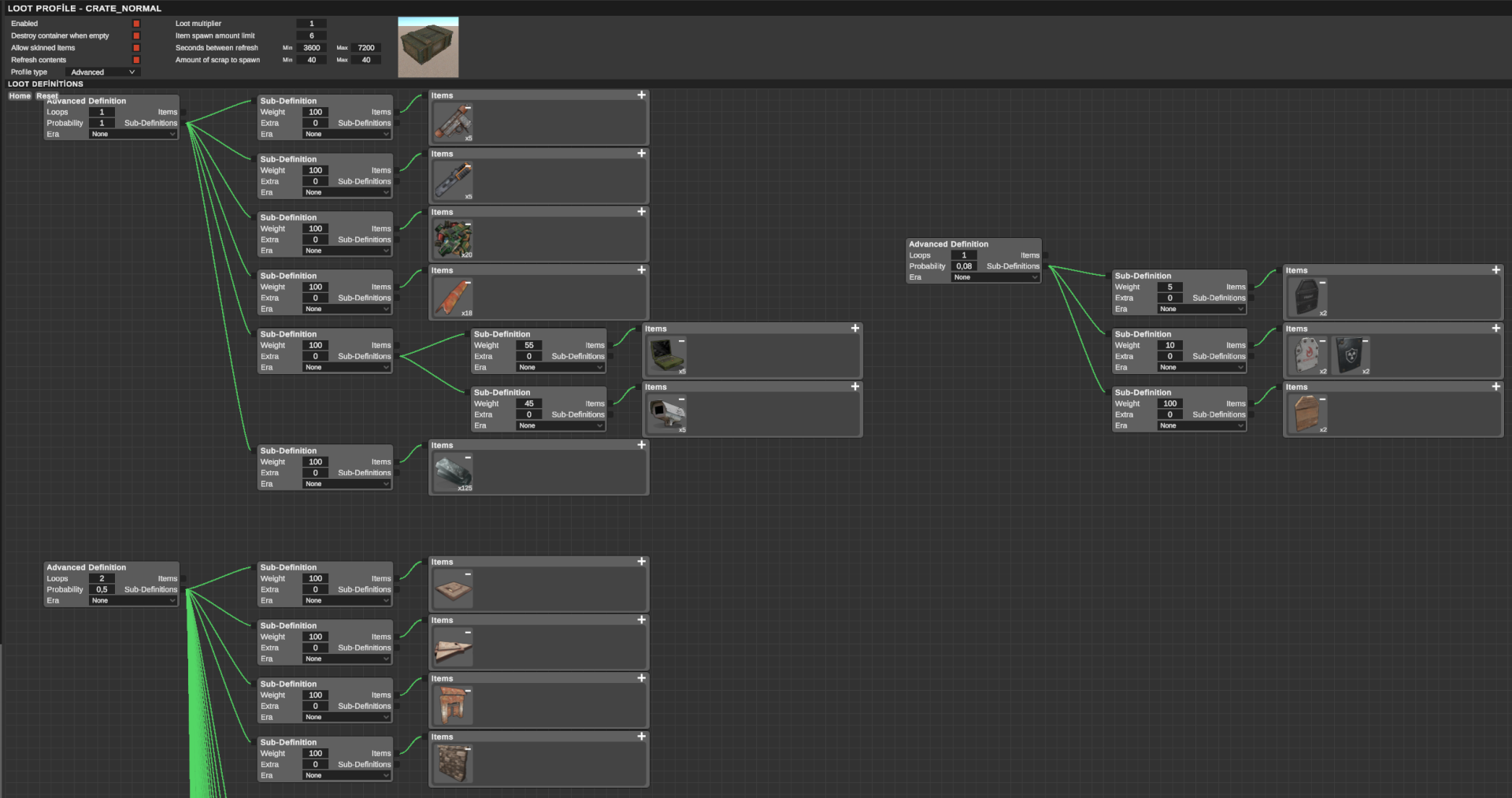This screenshot has height=798, width=1512.
Task: Select the radiation shield armor plate item
Action: pyautogui.click(x=1351, y=355)
